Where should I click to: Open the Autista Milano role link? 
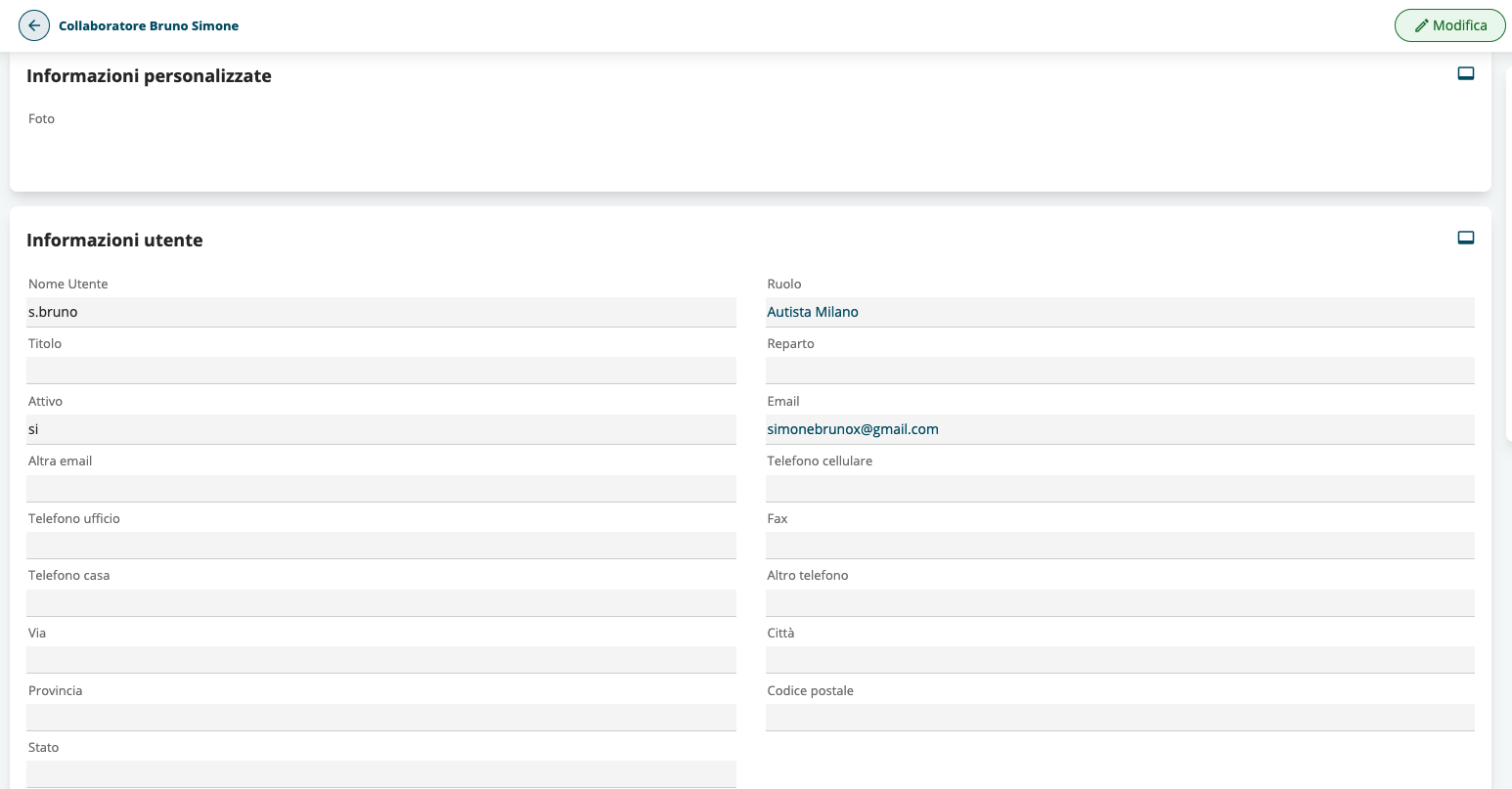[x=813, y=312]
